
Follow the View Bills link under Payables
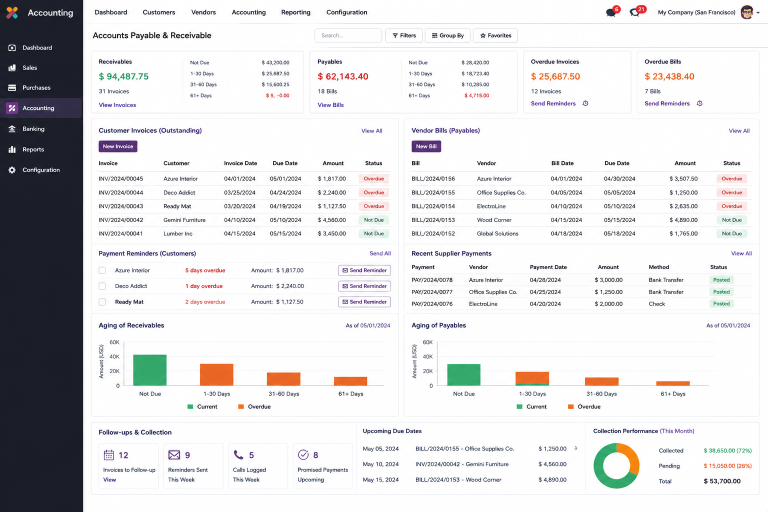[331, 105]
